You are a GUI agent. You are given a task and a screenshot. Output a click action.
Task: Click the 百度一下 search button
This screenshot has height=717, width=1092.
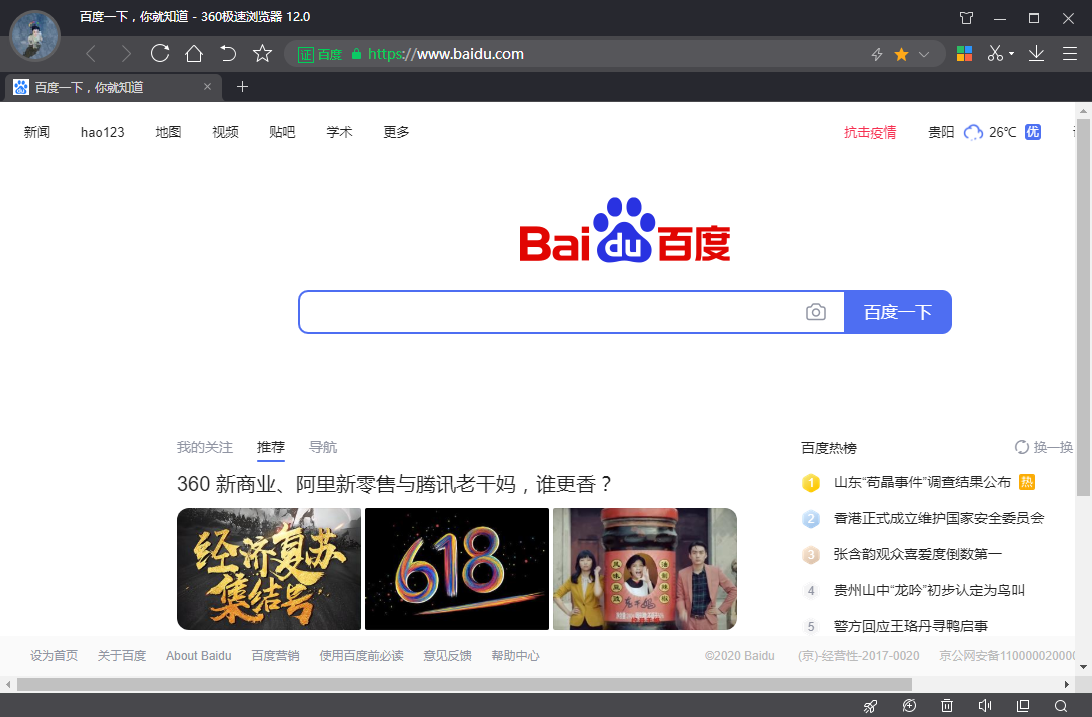(x=897, y=312)
